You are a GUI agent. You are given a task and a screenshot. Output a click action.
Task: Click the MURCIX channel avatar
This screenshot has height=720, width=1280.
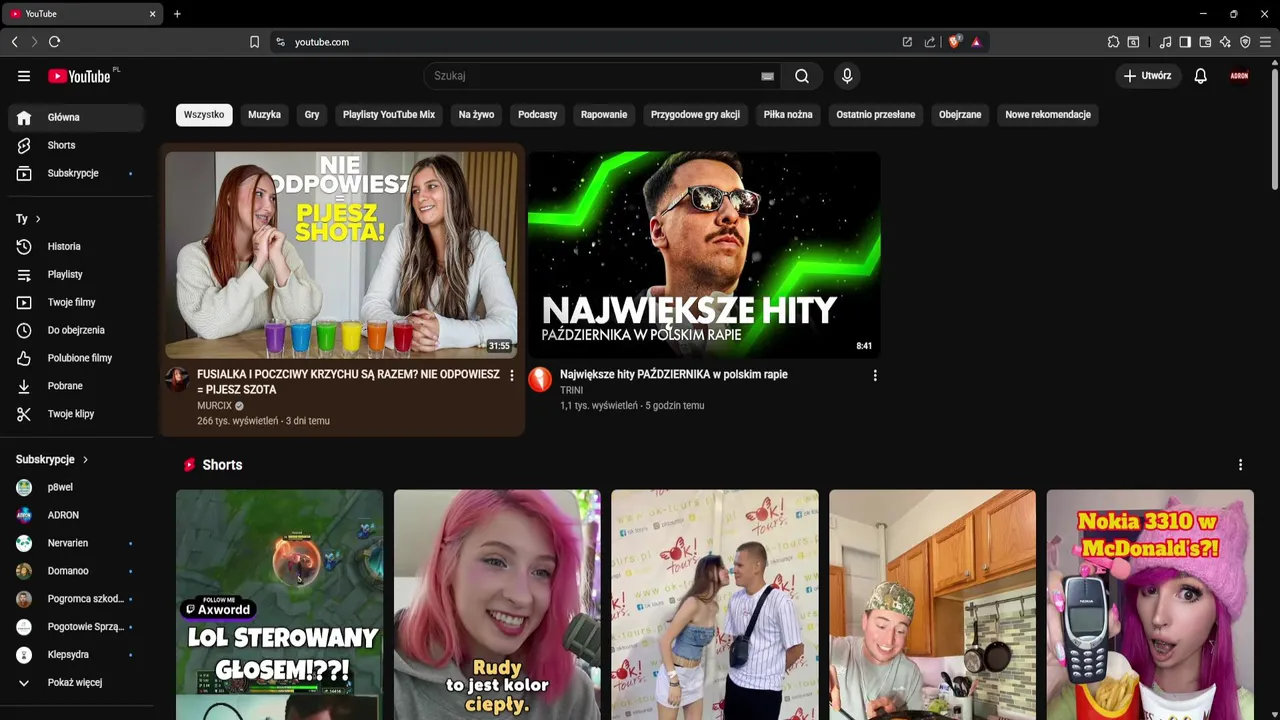177,379
